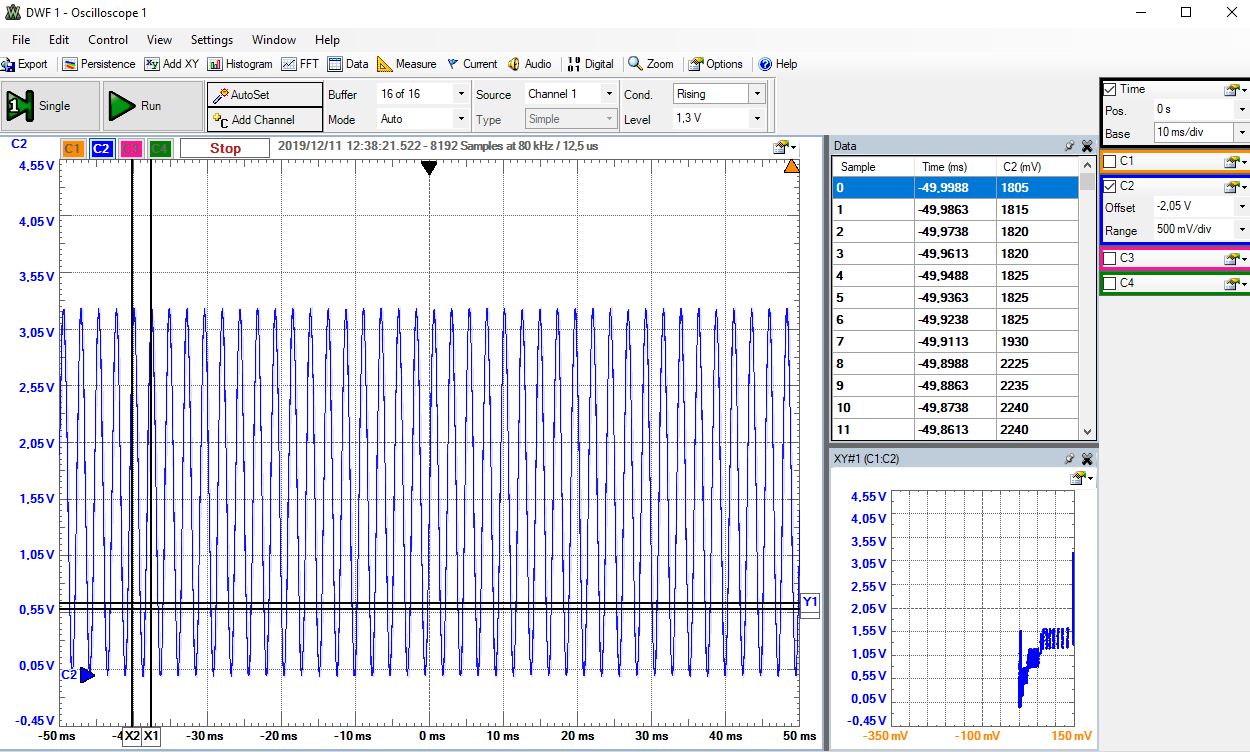The height and width of the screenshot is (752, 1250).
Task: Uncheck the C2 channel checkbox
Action: pos(1110,186)
